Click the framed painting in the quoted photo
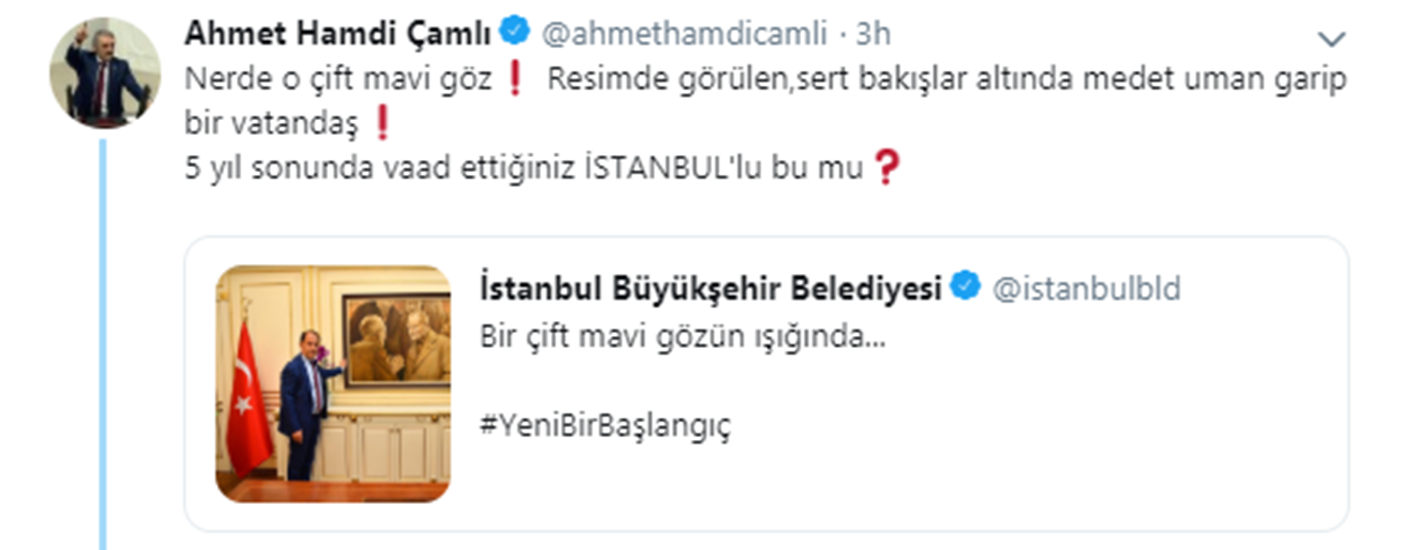 397,340
